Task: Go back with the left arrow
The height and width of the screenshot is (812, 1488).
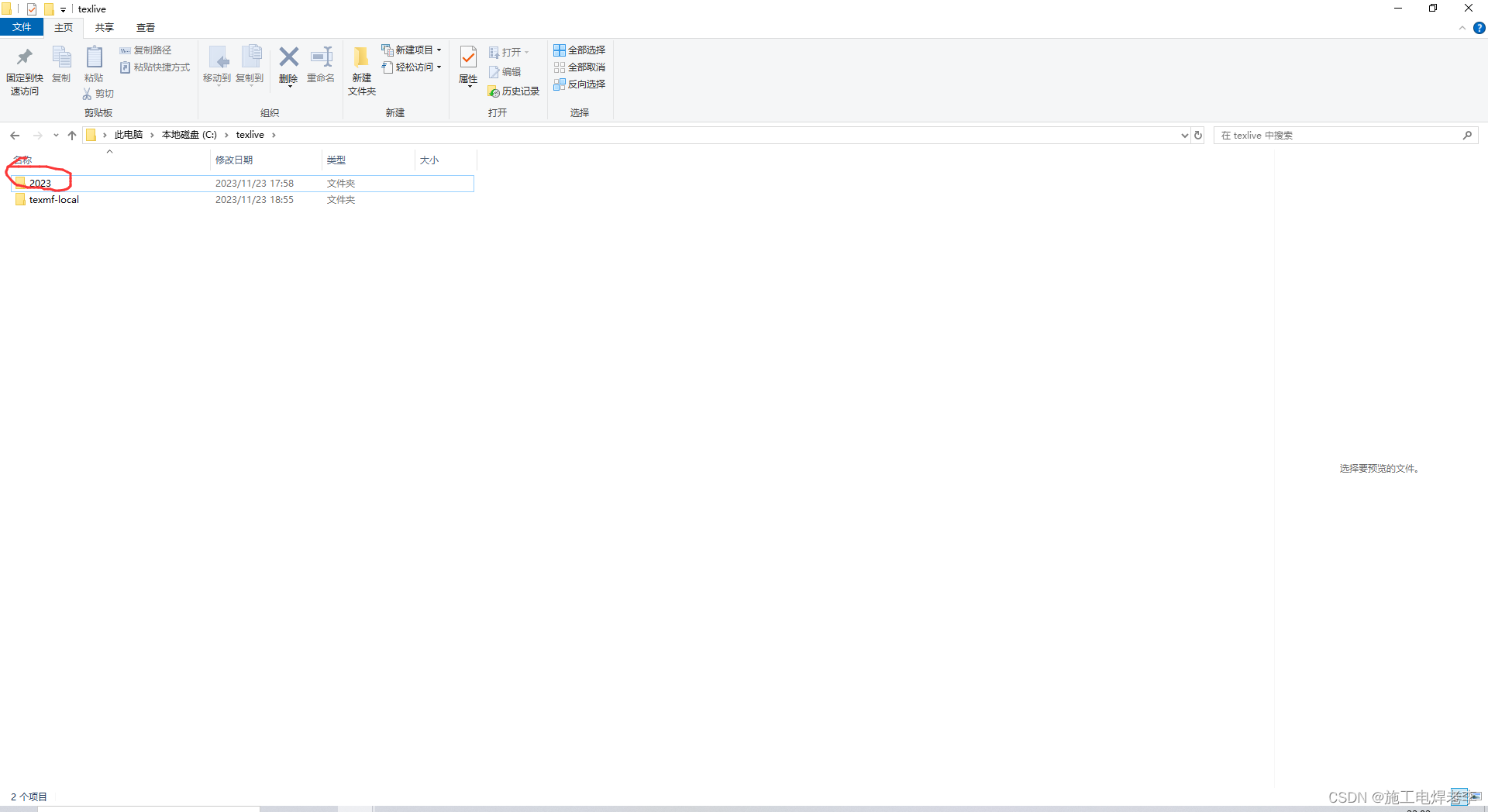Action: [x=15, y=136]
